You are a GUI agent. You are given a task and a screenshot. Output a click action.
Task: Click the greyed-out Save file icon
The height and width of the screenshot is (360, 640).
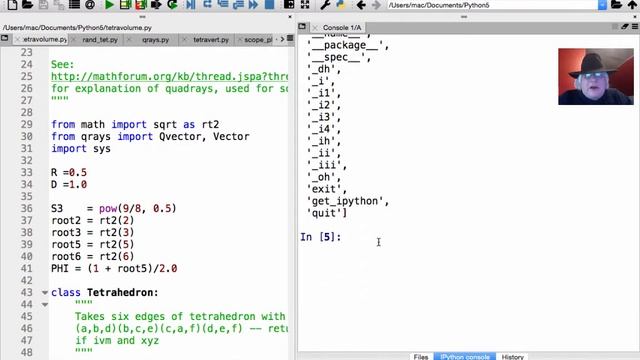coord(43,4)
